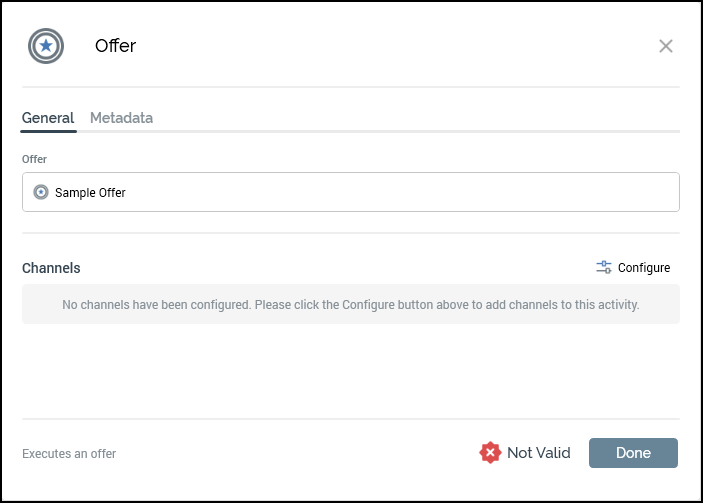The image size is (703, 503).
Task: Click the red Not Valid warning icon
Action: [490, 453]
